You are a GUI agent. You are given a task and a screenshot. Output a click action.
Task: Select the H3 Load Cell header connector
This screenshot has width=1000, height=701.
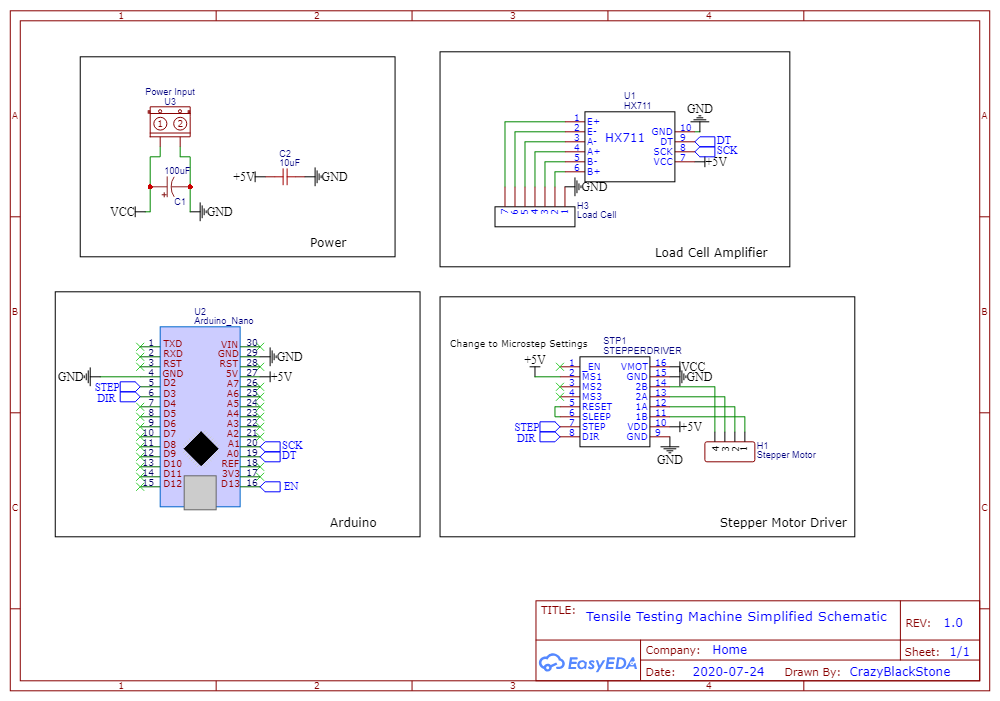pos(534,216)
